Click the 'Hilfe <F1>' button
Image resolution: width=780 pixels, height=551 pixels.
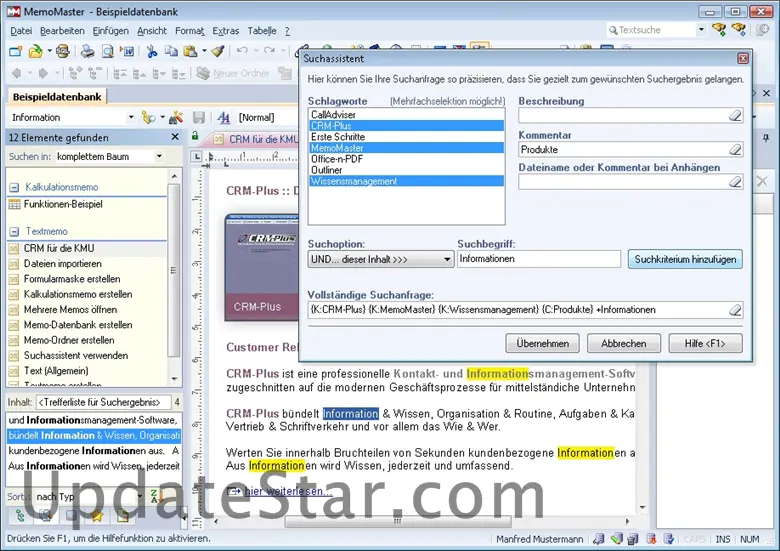coord(705,343)
